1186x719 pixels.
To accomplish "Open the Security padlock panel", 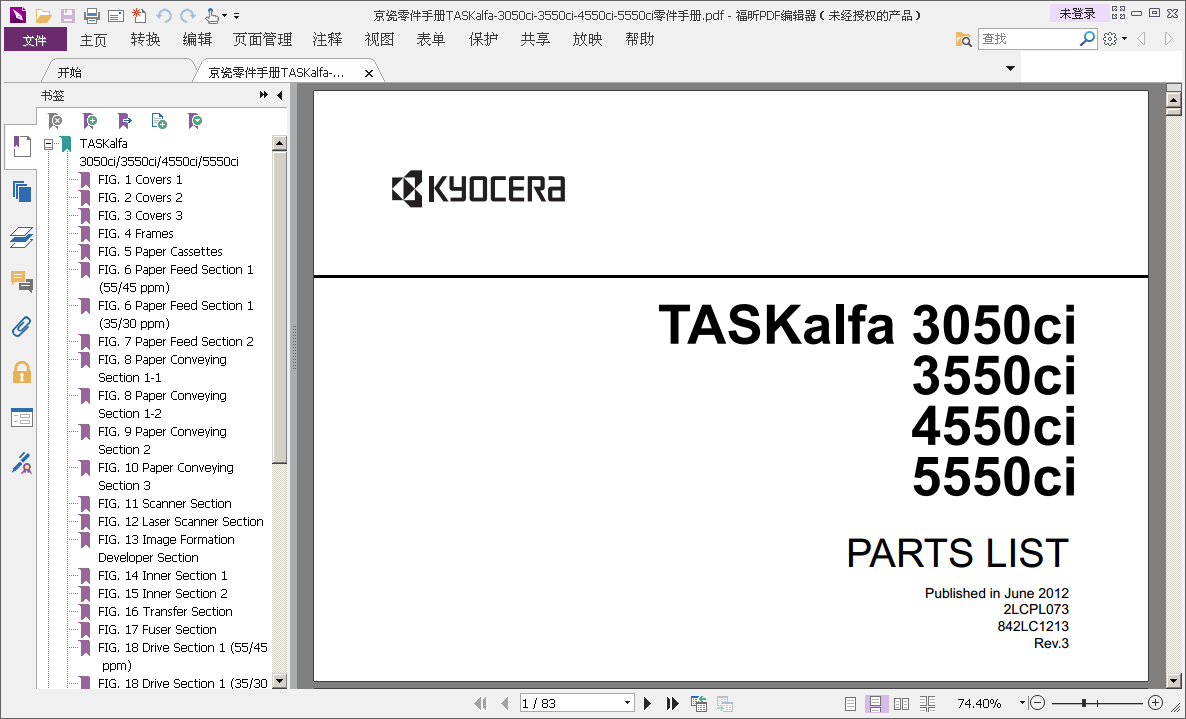I will [x=22, y=372].
